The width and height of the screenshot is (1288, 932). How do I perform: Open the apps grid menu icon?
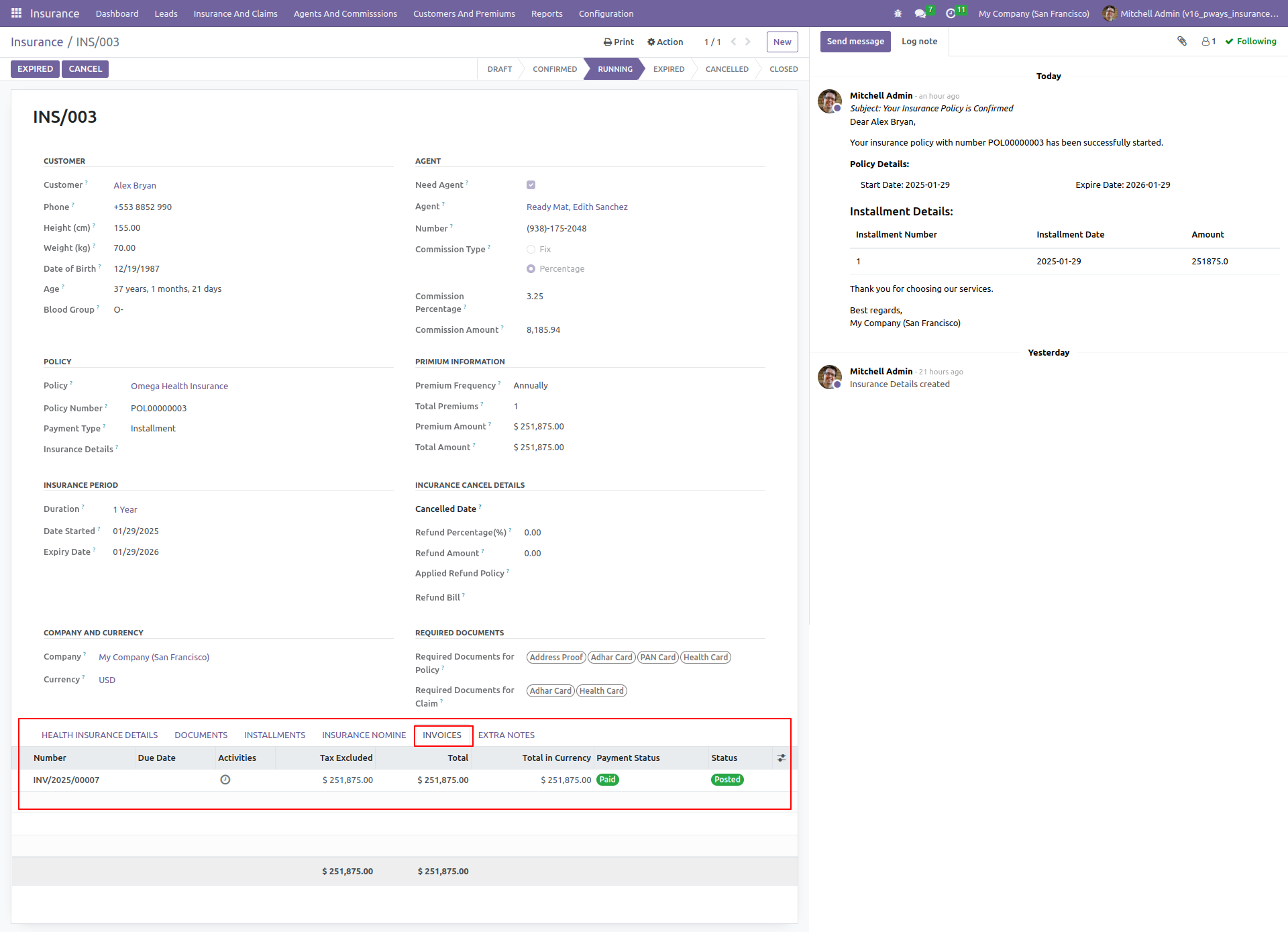pyautogui.click(x=16, y=13)
